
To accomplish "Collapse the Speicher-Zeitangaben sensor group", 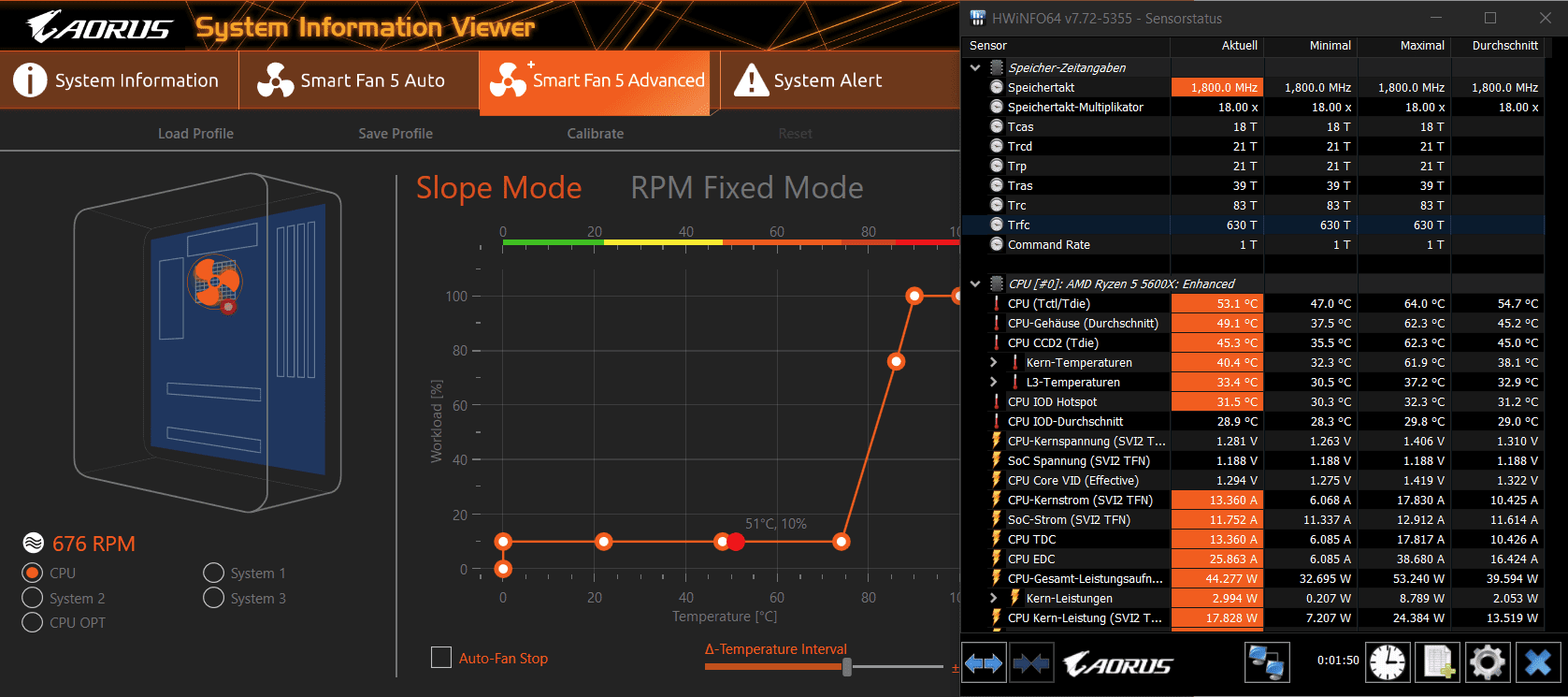I will click(975, 67).
